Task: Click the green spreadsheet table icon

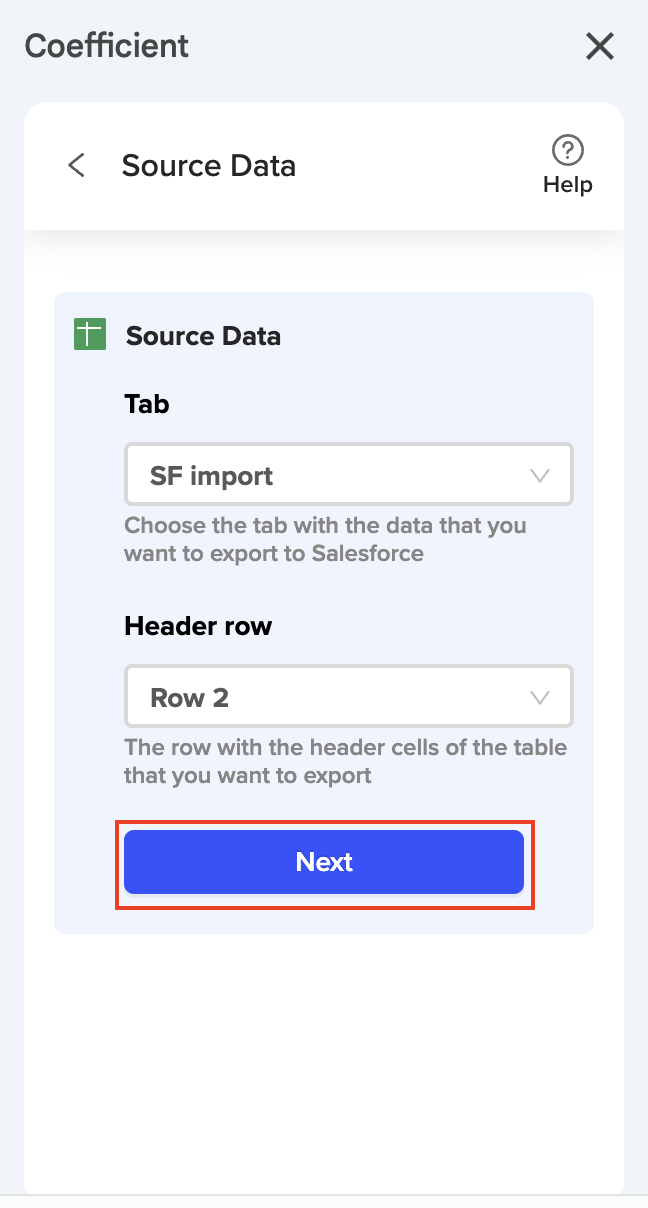Action: 89,334
